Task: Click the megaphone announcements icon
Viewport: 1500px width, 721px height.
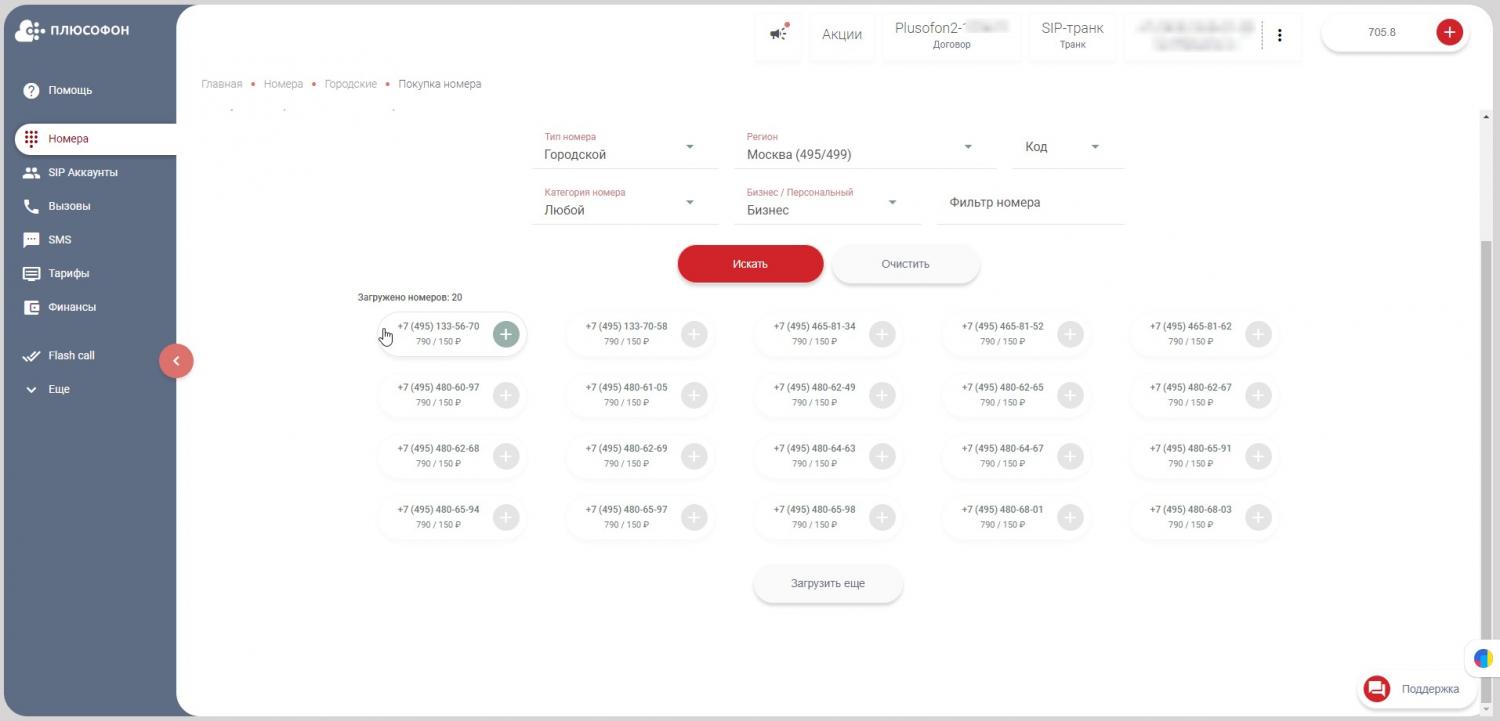Action: (x=778, y=33)
